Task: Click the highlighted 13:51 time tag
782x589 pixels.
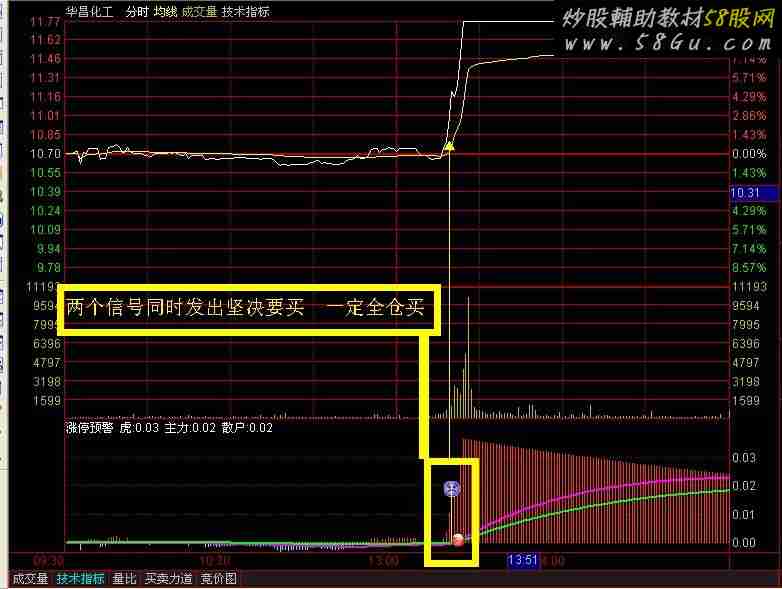Action: click(x=522, y=561)
